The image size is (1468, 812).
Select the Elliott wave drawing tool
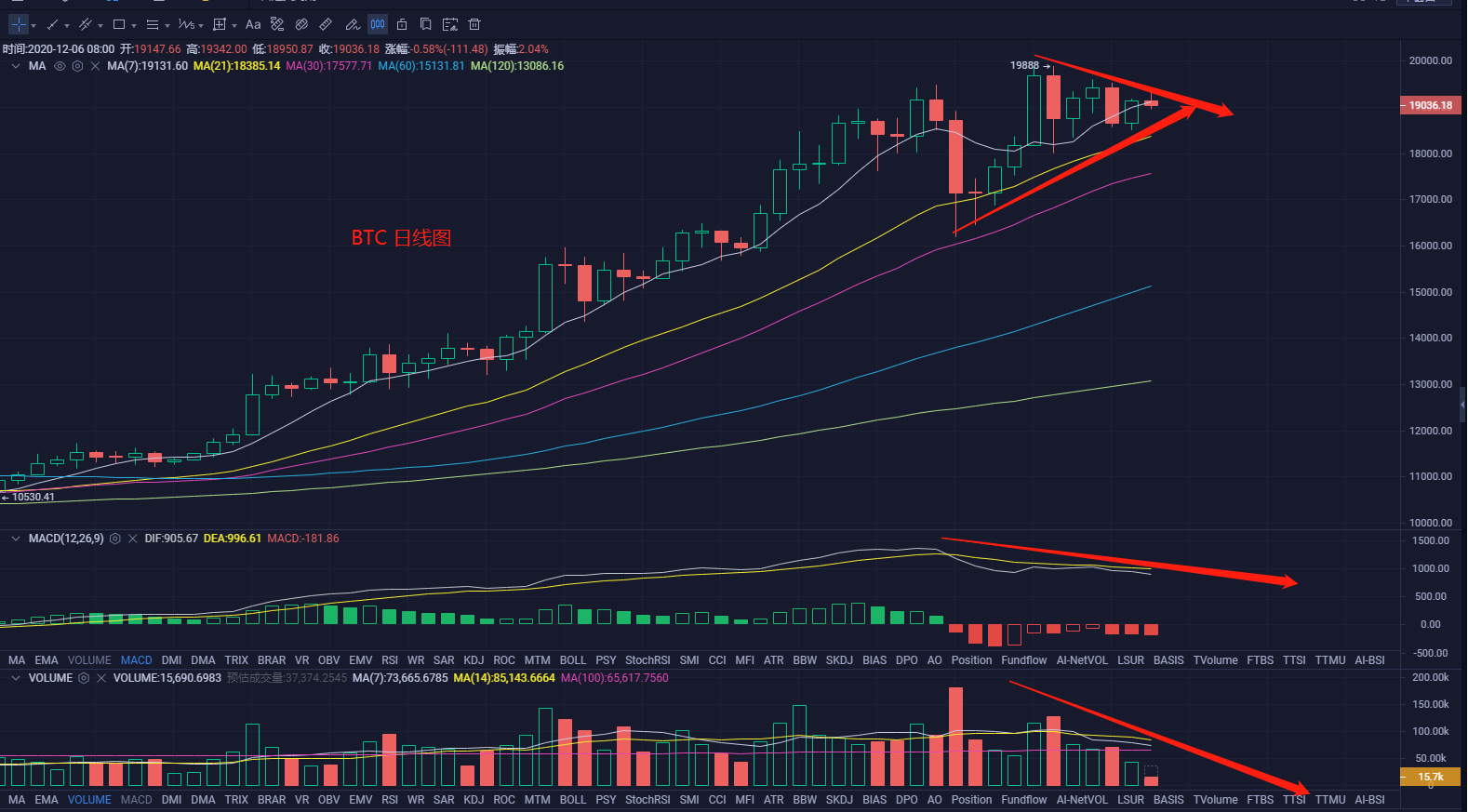(x=186, y=24)
